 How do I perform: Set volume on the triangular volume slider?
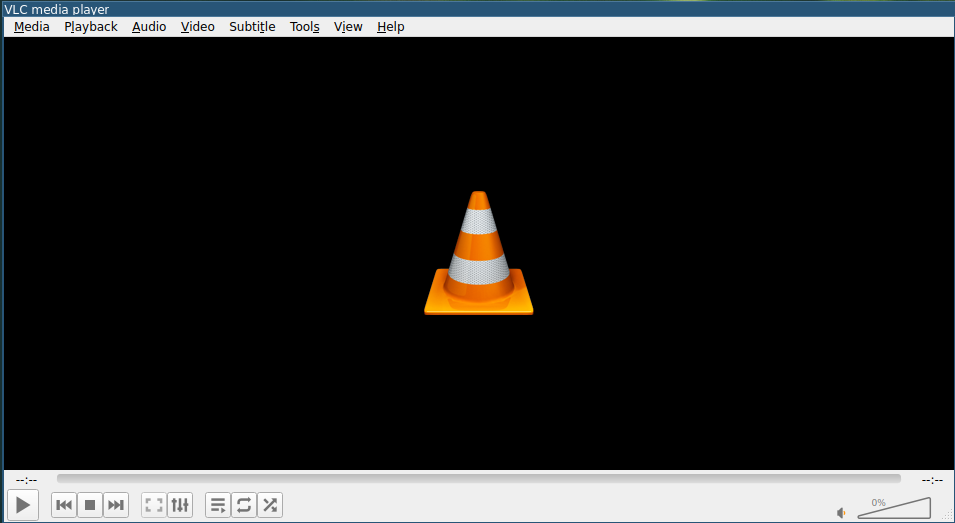click(894, 508)
